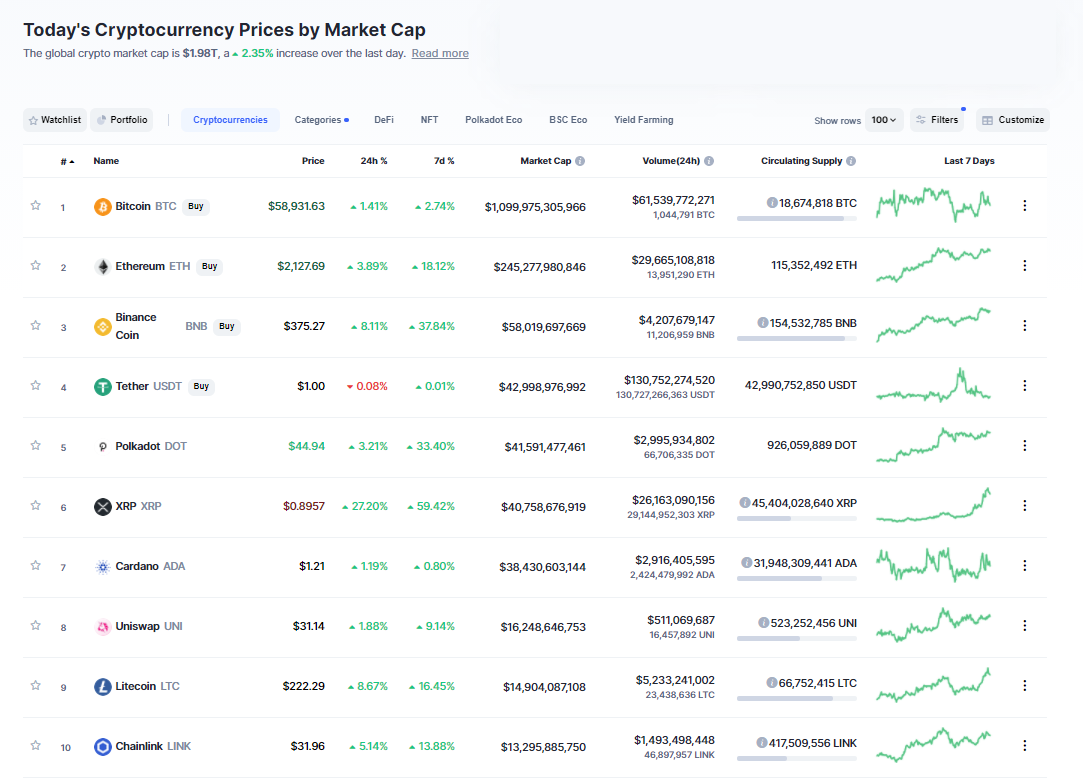Screen dimensions: 1083x783
Task: Star Uniswap to add to watchlist
Action: (x=35, y=626)
